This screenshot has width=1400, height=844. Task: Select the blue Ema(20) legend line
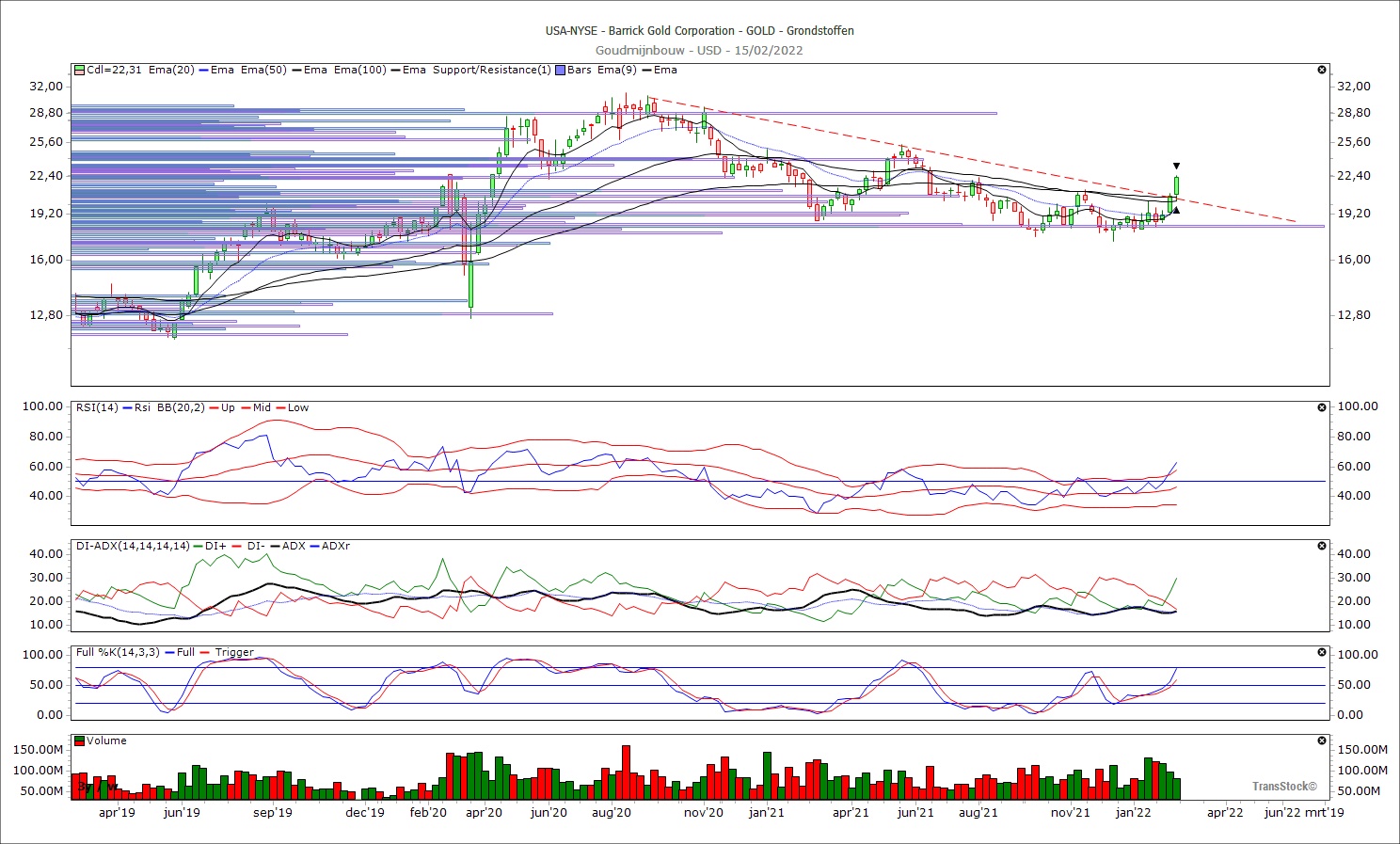[203, 70]
